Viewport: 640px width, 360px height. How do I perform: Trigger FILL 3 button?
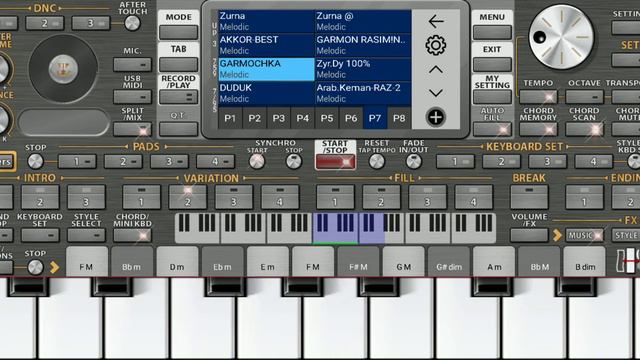(427, 197)
